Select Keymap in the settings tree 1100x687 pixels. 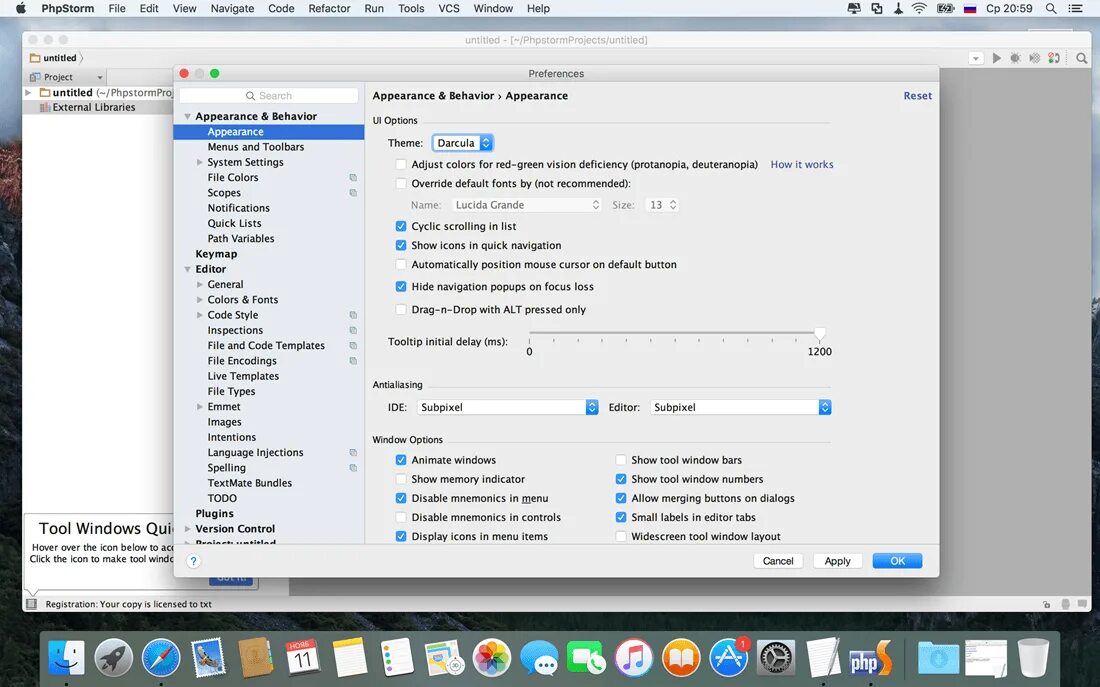pos(216,254)
